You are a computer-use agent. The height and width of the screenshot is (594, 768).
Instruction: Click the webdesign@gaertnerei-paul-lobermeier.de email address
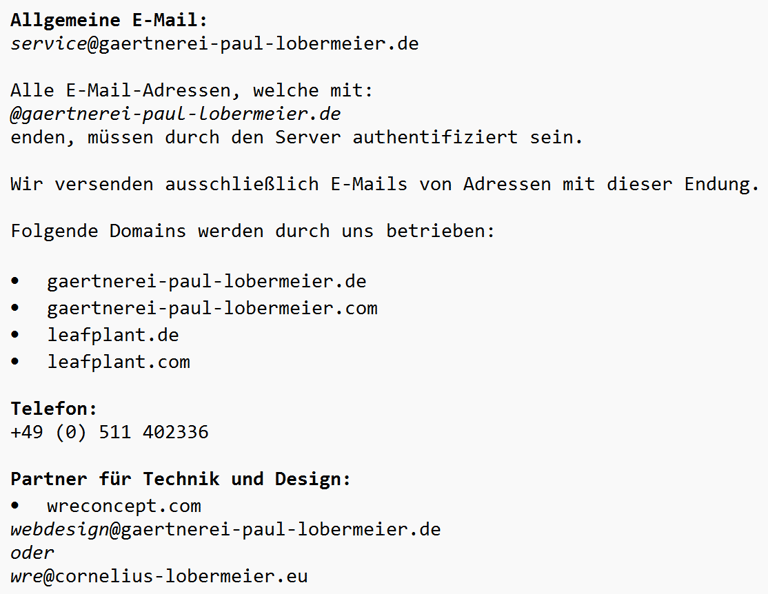click(x=225, y=528)
